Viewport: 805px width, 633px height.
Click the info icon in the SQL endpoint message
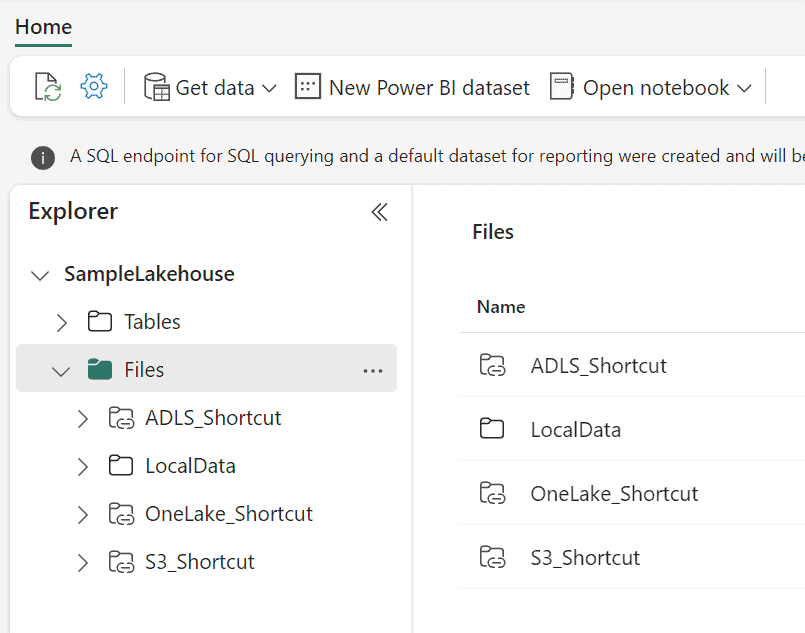coord(43,157)
